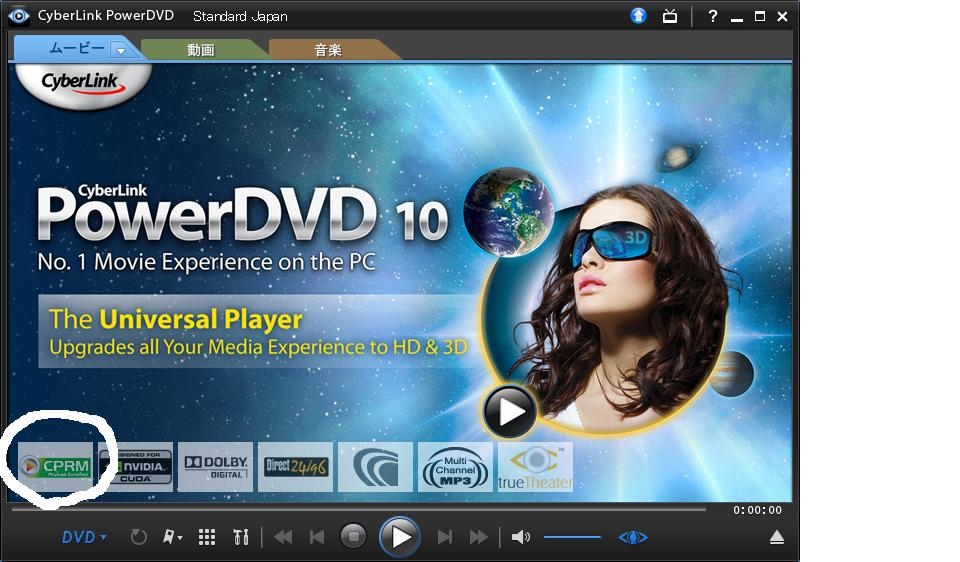Click the stop button

353,536
